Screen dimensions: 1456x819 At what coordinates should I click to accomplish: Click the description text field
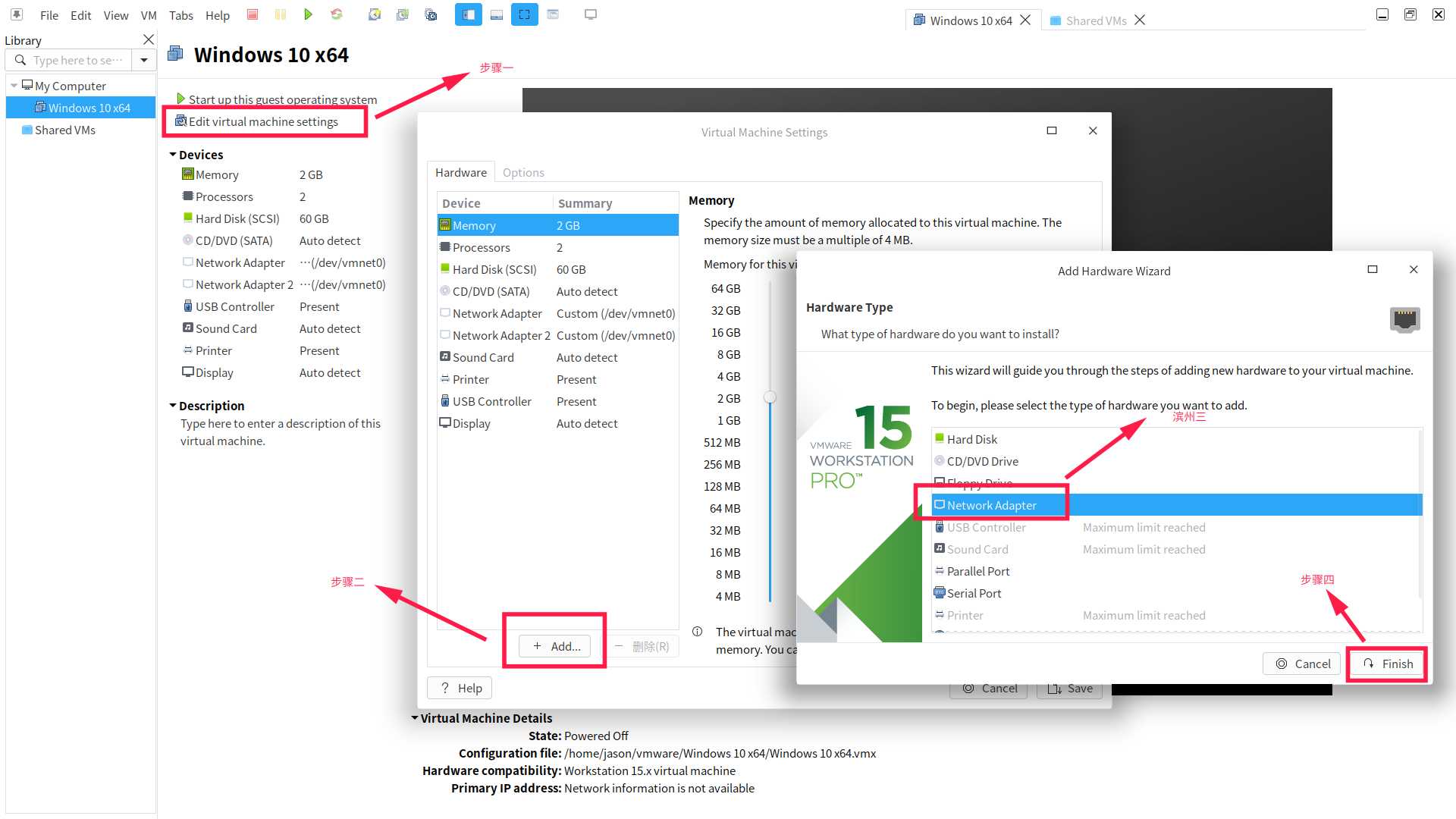point(280,432)
